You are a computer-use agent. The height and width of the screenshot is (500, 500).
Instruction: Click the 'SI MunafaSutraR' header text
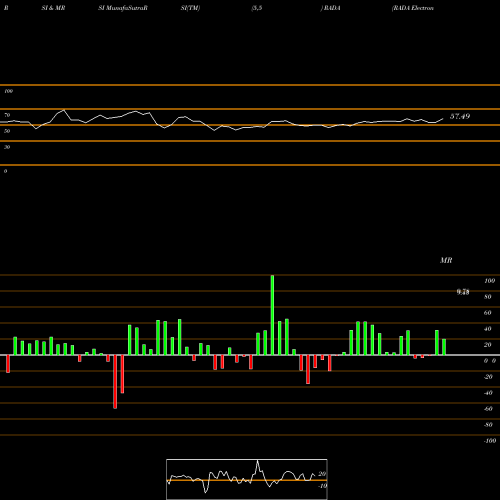pos(123,8)
